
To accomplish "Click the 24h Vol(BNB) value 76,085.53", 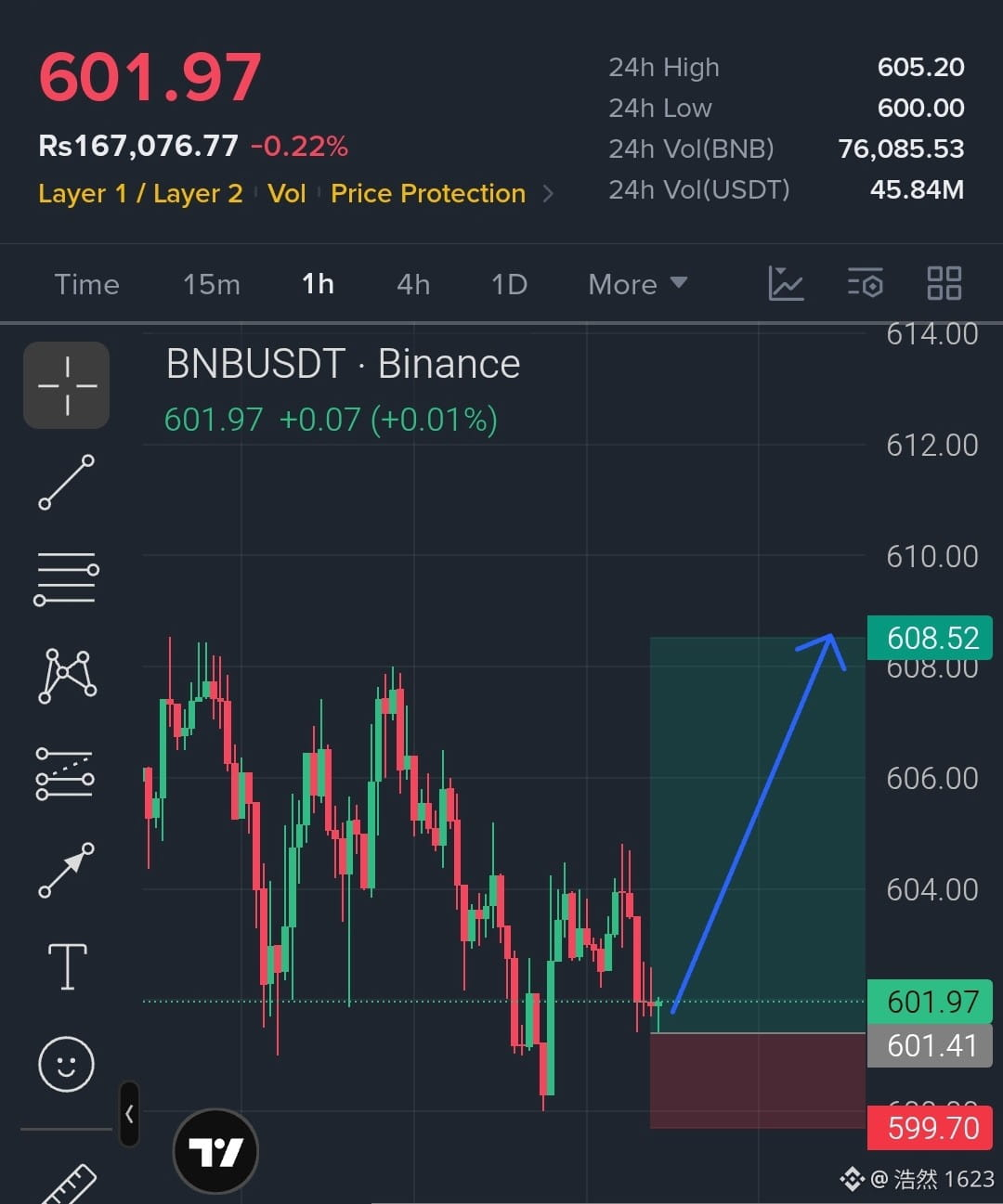I will pos(901,149).
